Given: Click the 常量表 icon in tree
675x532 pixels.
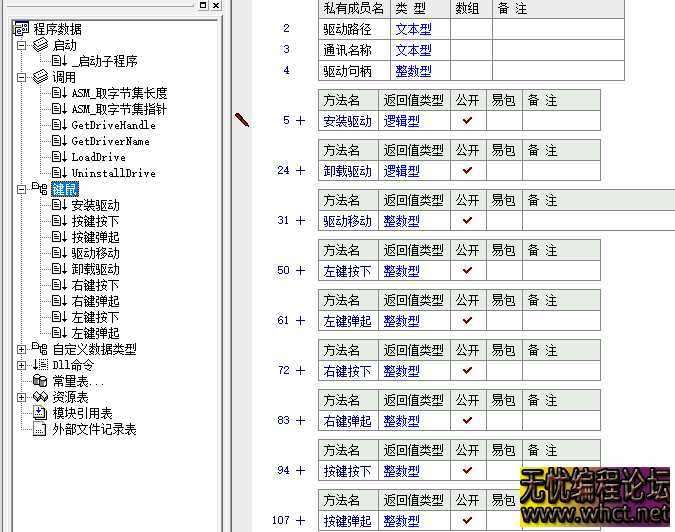Looking at the screenshot, I should 40,381.
